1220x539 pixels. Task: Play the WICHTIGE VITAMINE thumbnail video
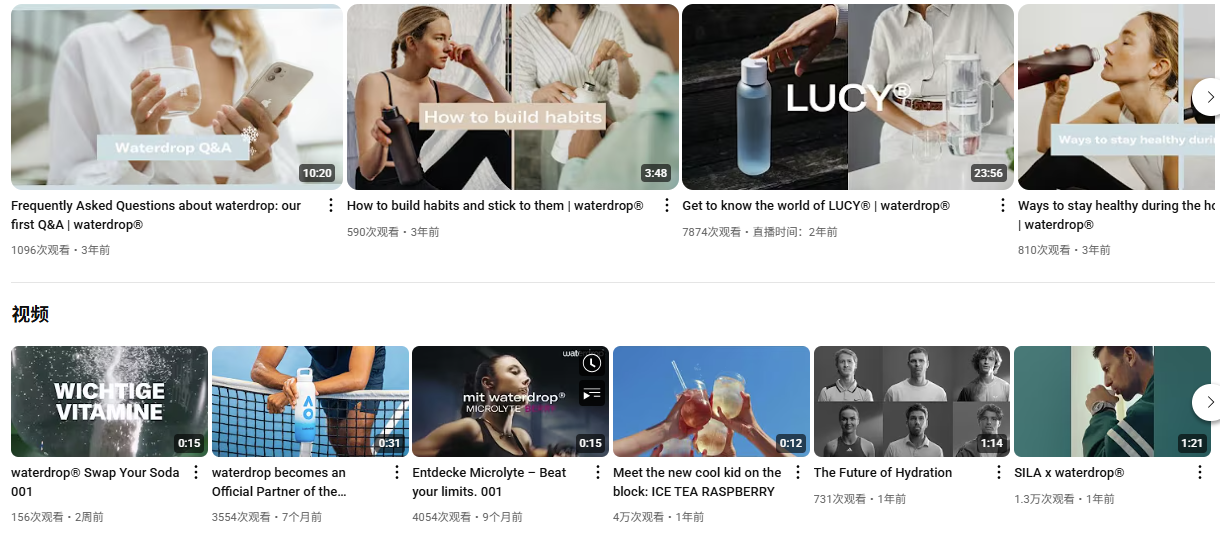[109, 402]
